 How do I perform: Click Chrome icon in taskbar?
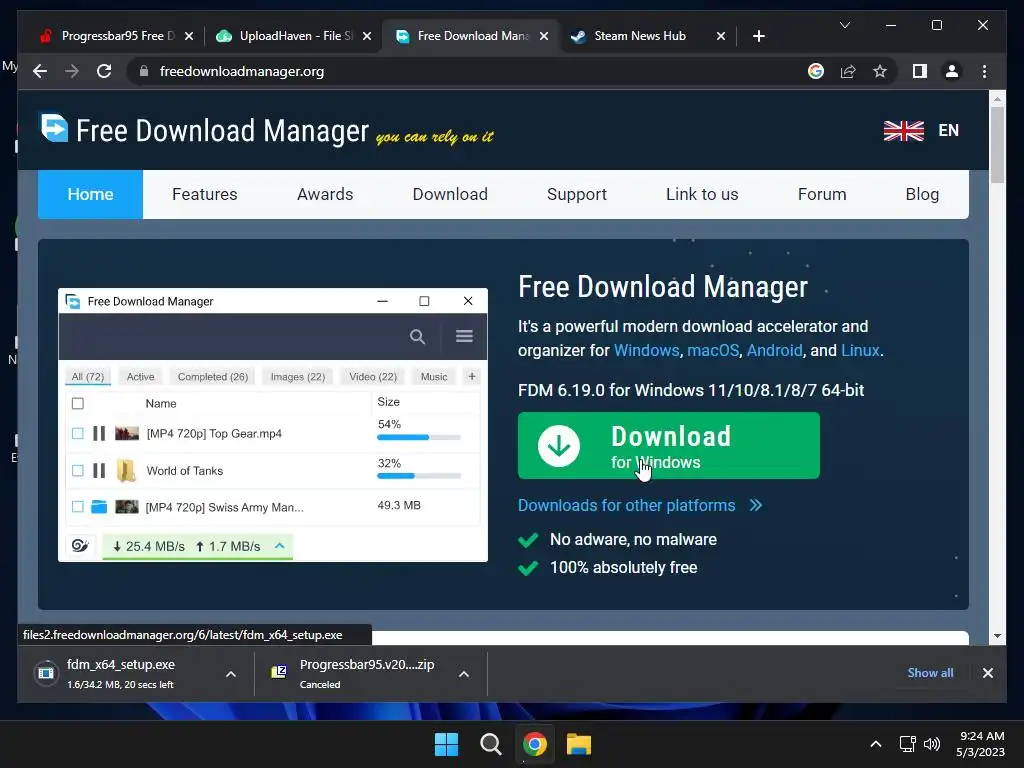point(534,744)
